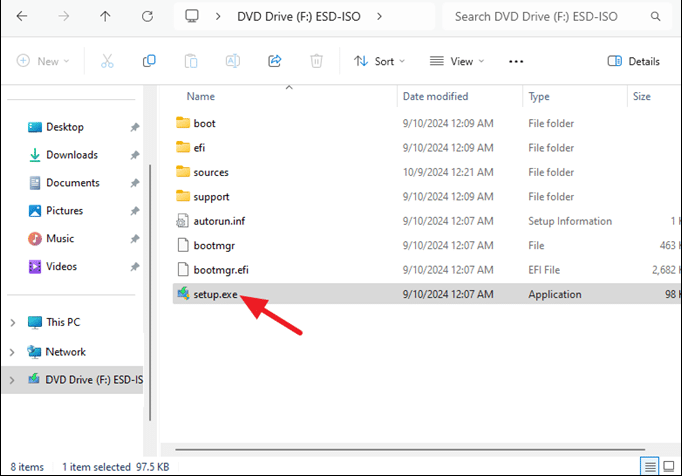Viewport: 682px width, 476px height.
Task: Click the Paste clipboard icon
Action: (191, 61)
